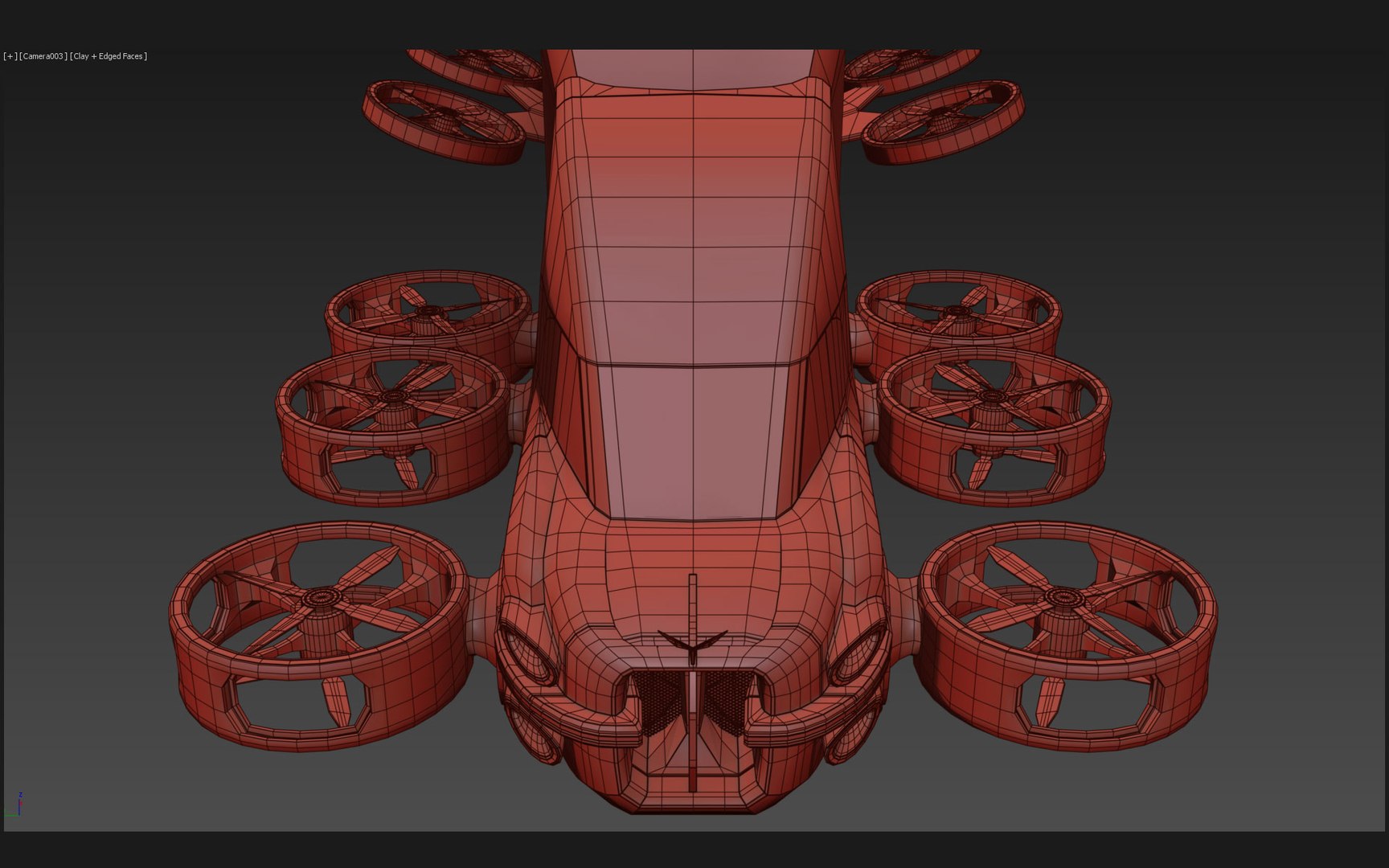Open the Clay + Edged Faces shading menu
The height and width of the screenshot is (868, 1389).
[x=109, y=56]
